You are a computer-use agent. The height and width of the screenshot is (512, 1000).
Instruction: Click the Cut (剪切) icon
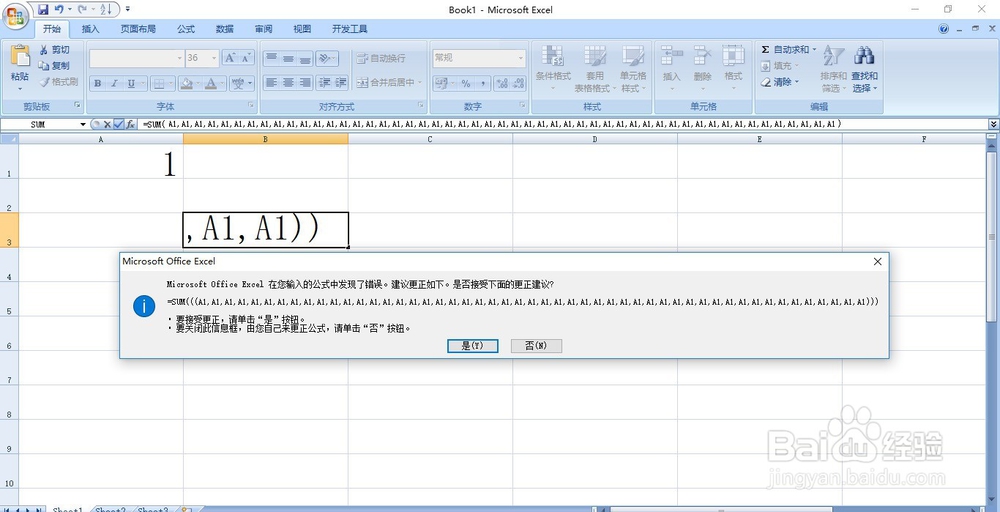44,50
